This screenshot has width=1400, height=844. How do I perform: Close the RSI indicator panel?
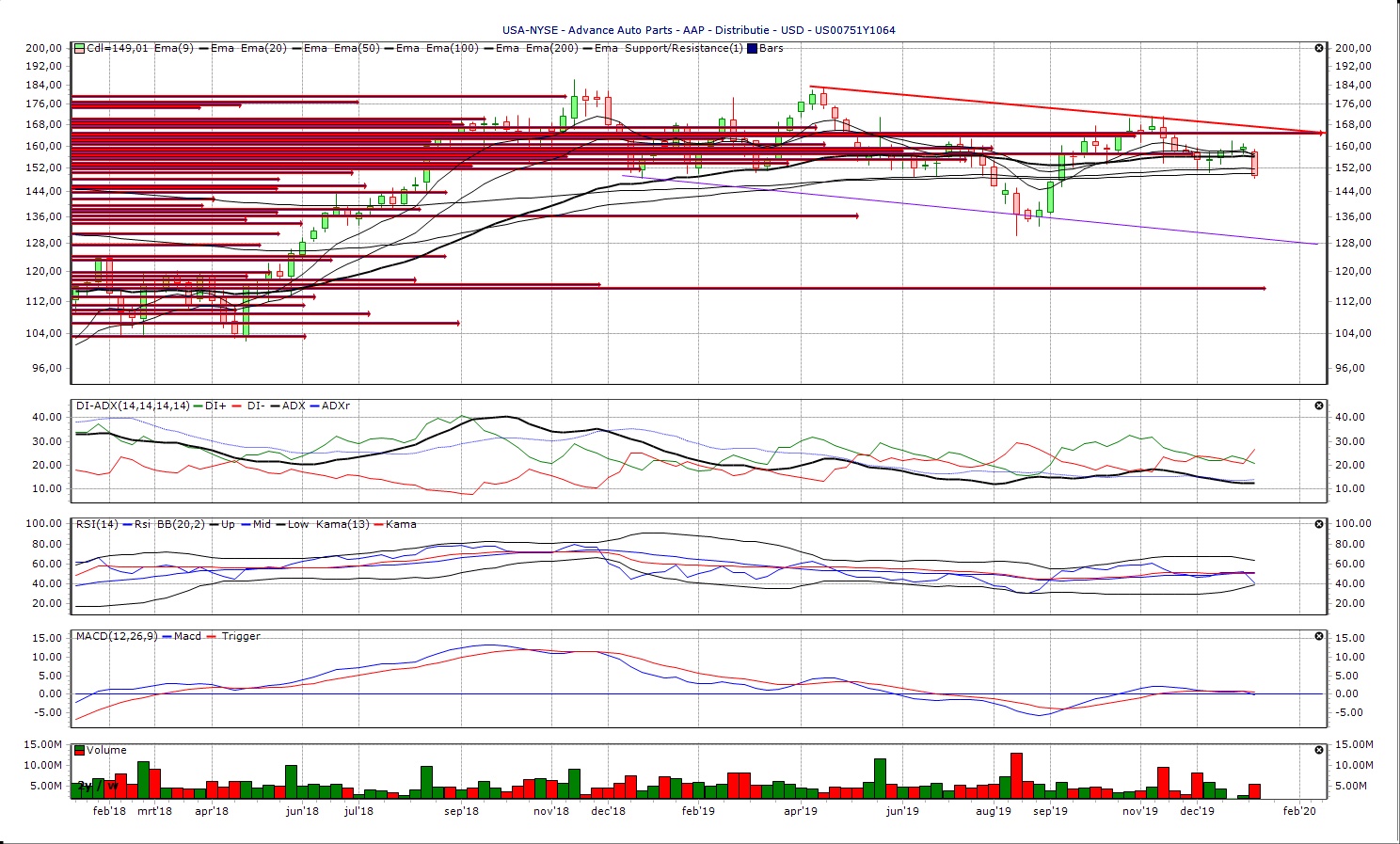pos(1319,524)
